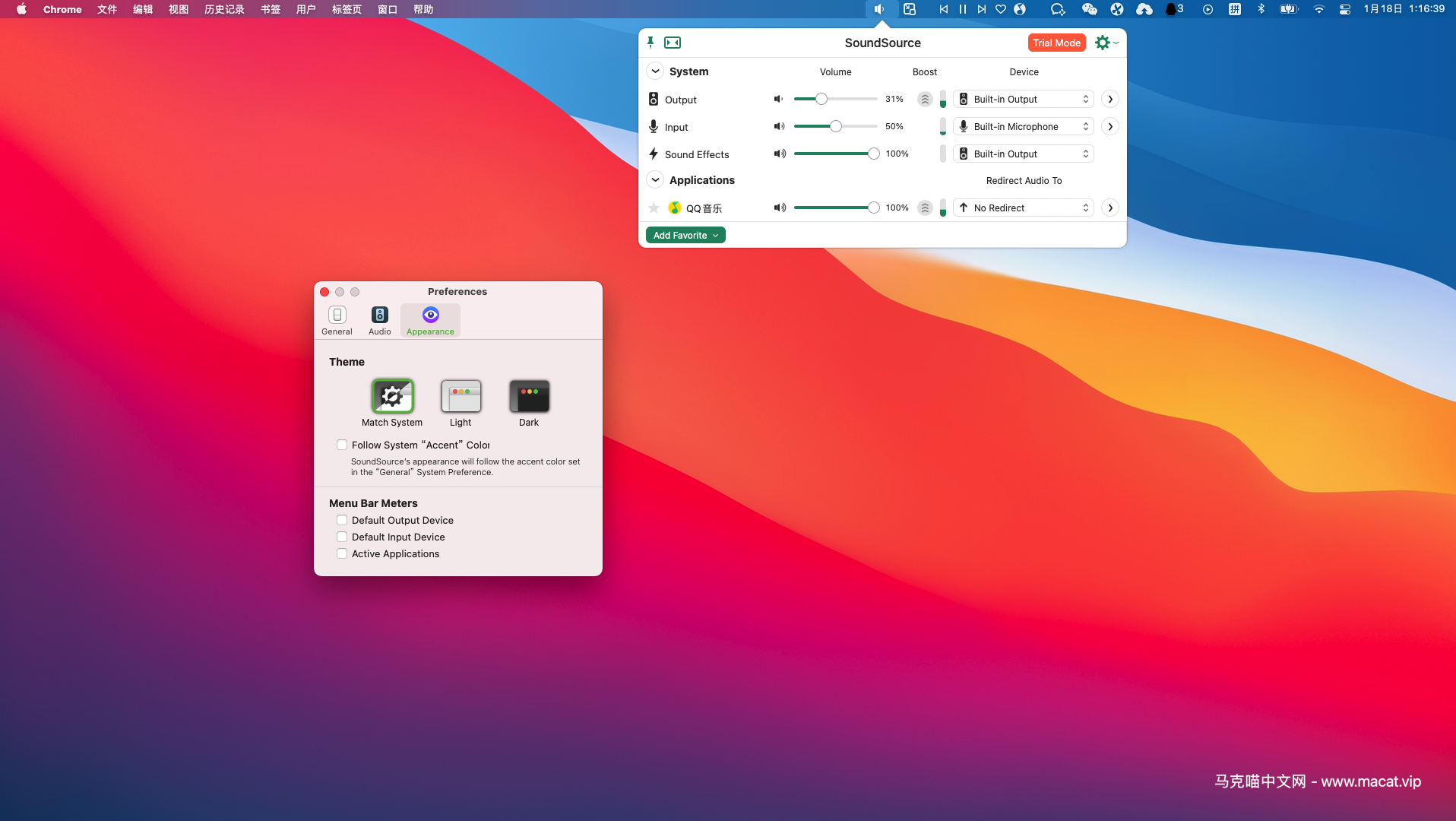Mute the Output volume speaker icon
Viewport: 1456px width, 821px height.
[x=779, y=99]
